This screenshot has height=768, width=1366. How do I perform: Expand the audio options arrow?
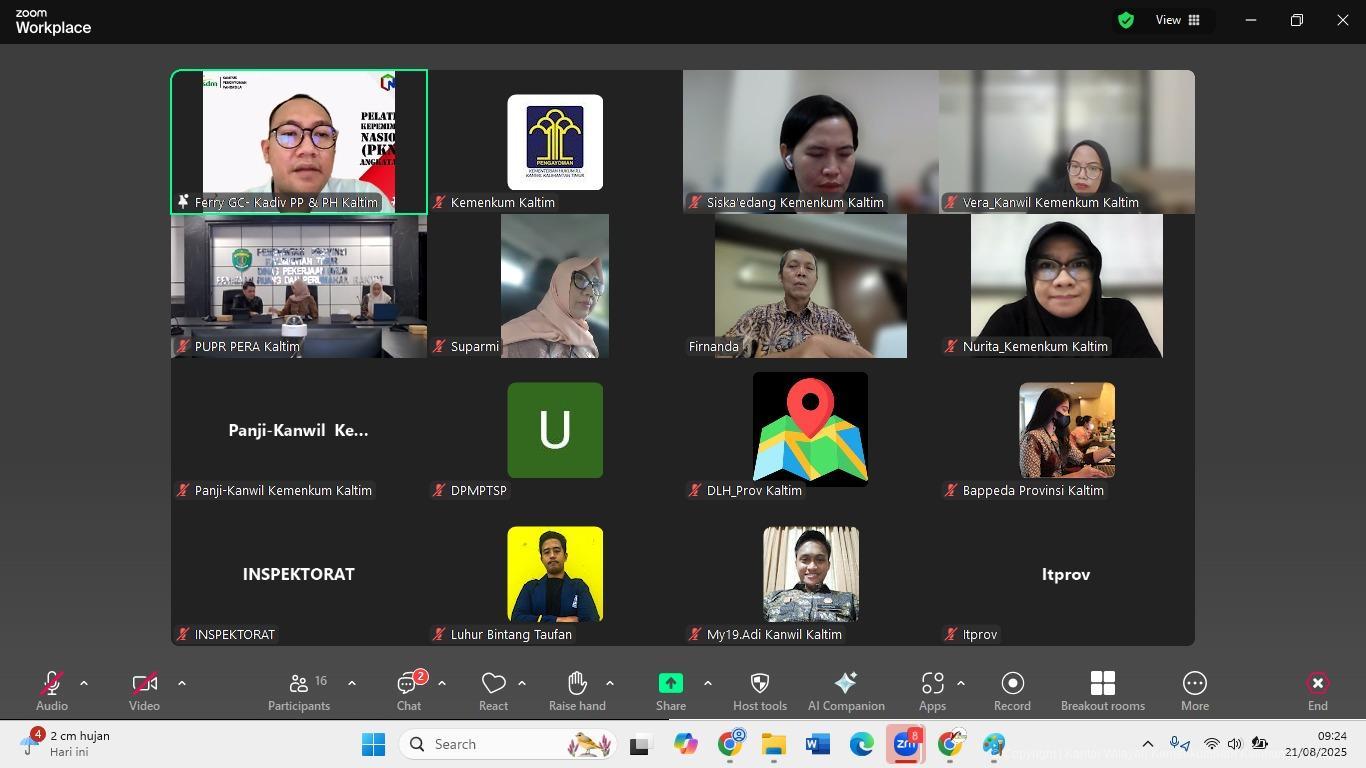[84, 683]
